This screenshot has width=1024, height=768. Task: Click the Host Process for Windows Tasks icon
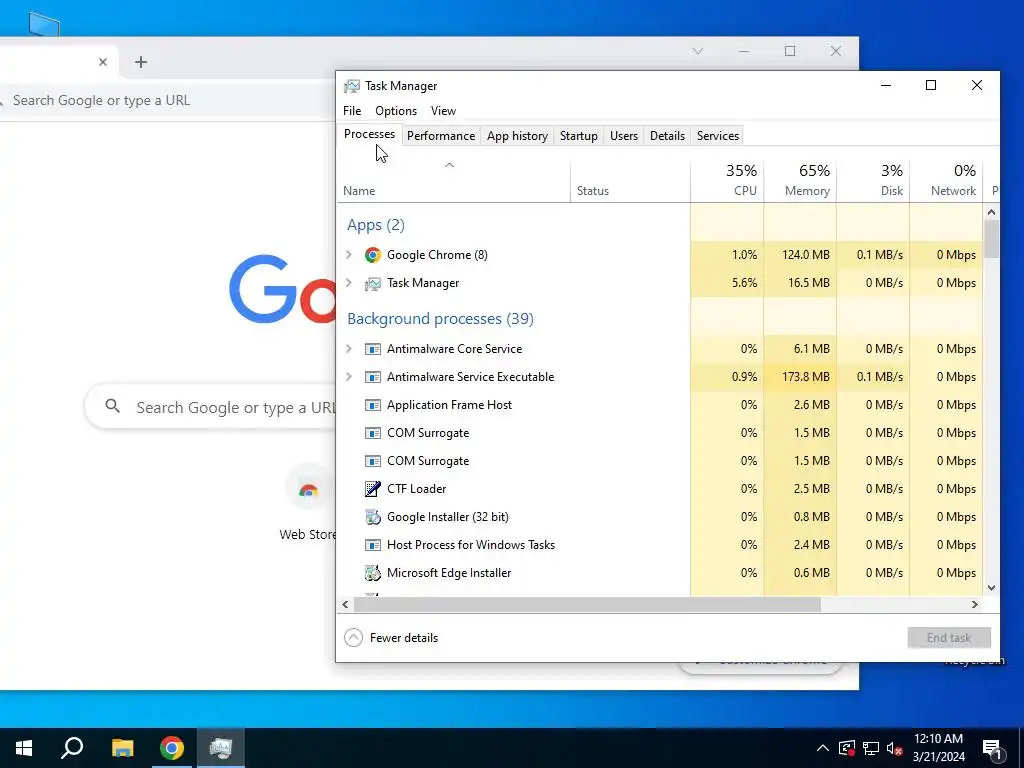coord(372,545)
